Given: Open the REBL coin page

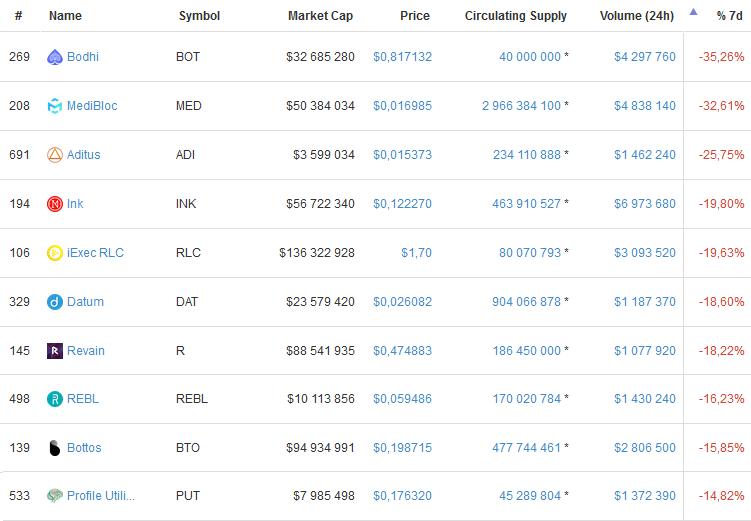Looking at the screenshot, I should point(83,399).
